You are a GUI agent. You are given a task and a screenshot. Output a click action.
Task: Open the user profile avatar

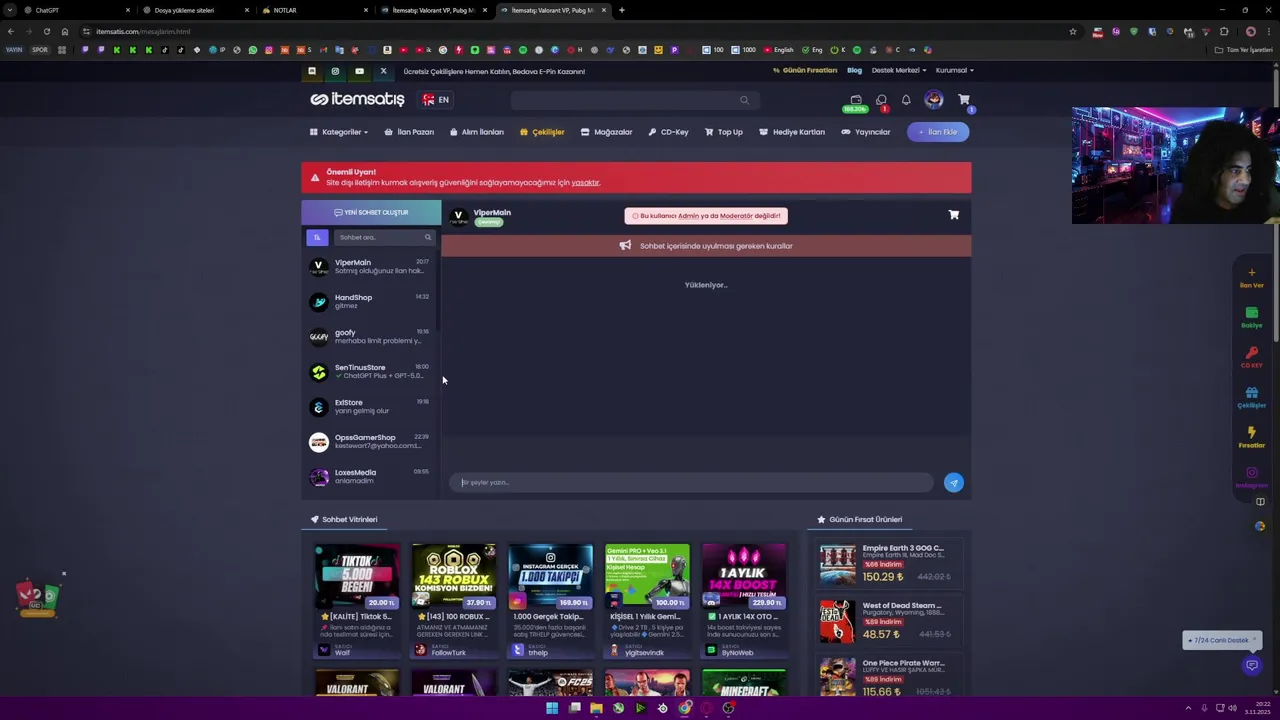934,99
